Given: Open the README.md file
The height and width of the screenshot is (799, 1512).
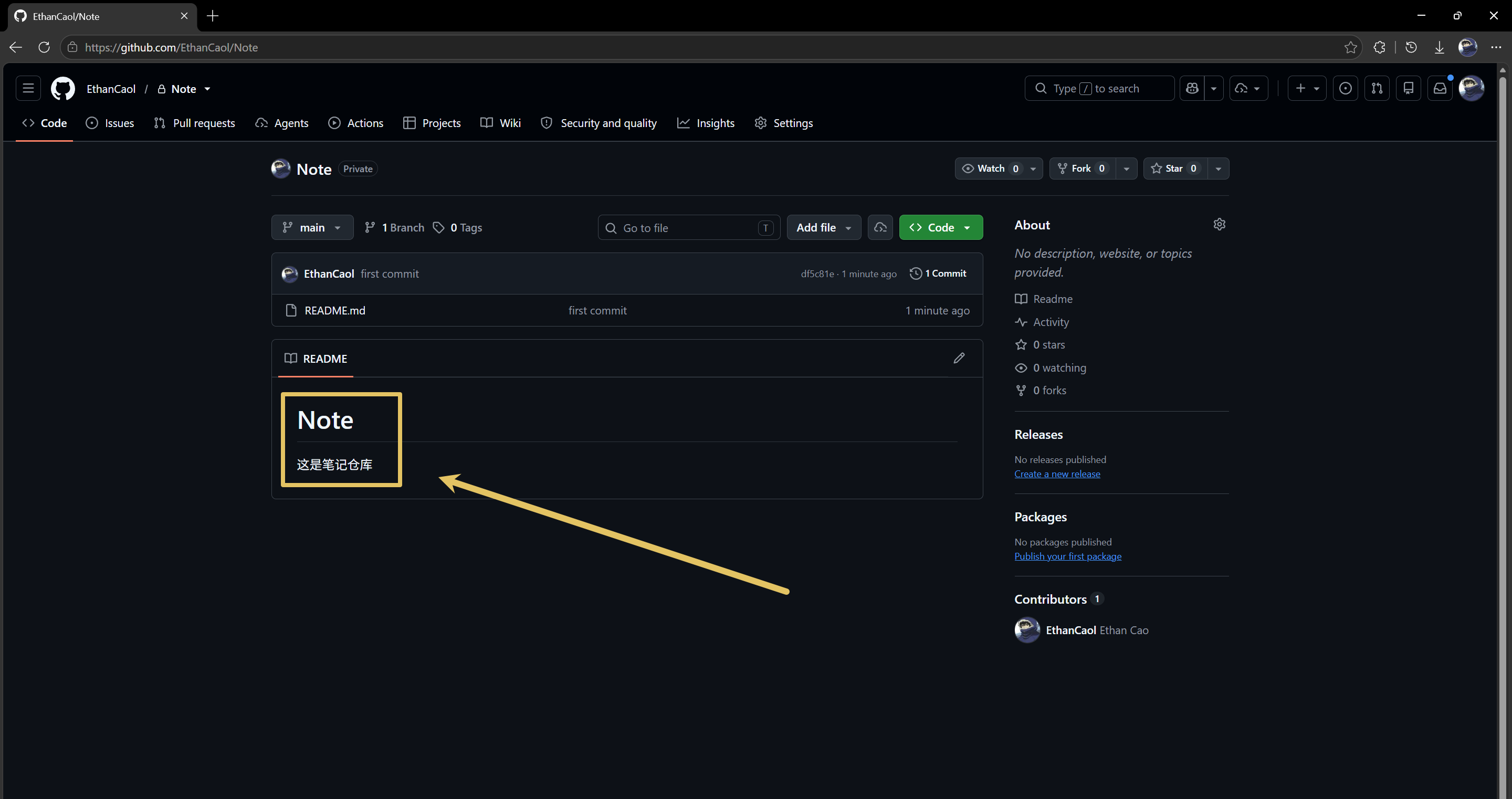Looking at the screenshot, I should coord(334,311).
